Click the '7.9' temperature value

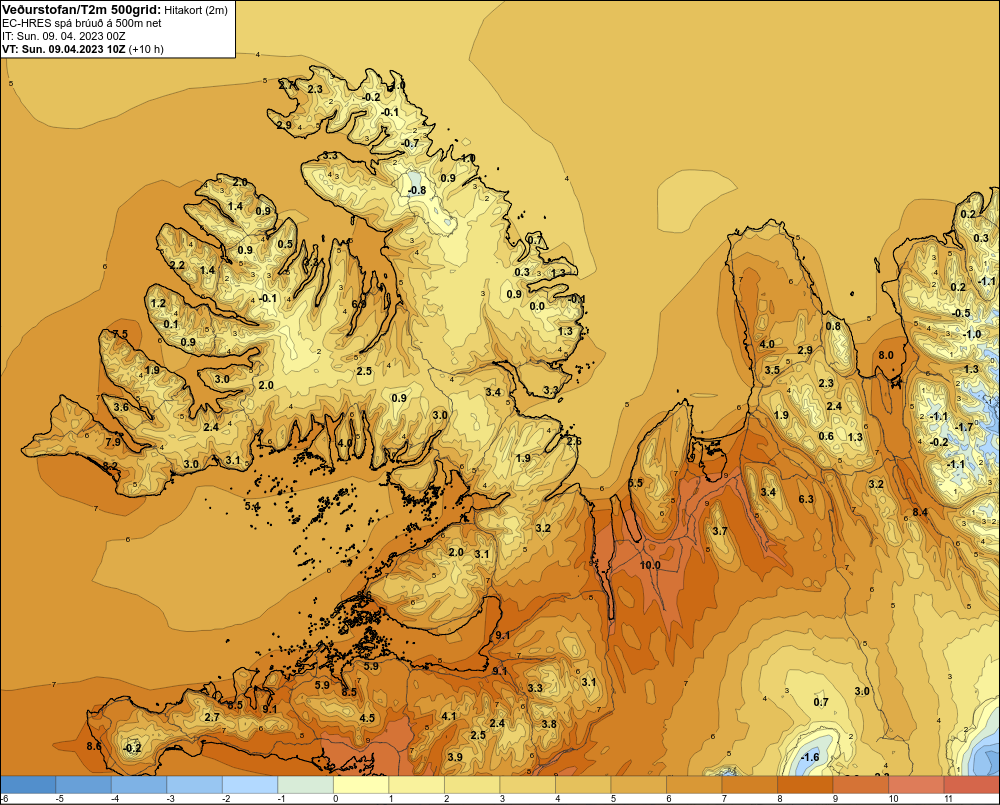click(x=113, y=442)
